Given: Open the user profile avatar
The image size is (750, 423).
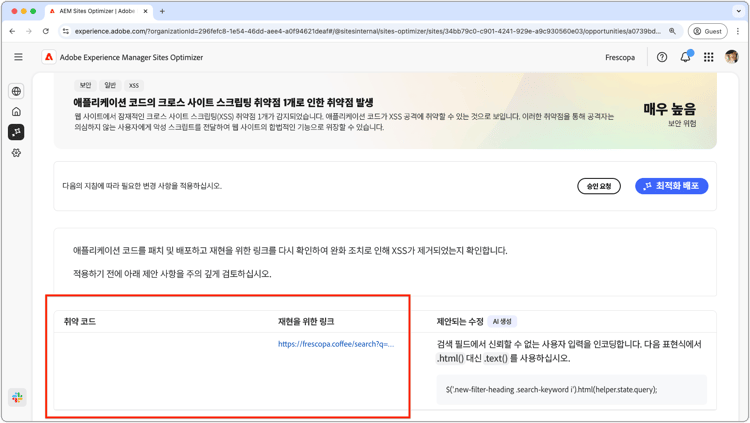Looking at the screenshot, I should pyautogui.click(x=731, y=57).
